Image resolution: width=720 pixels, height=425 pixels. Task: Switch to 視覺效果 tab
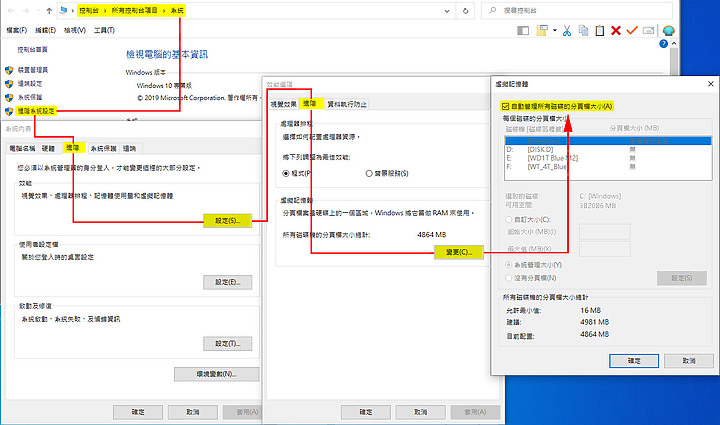284,105
